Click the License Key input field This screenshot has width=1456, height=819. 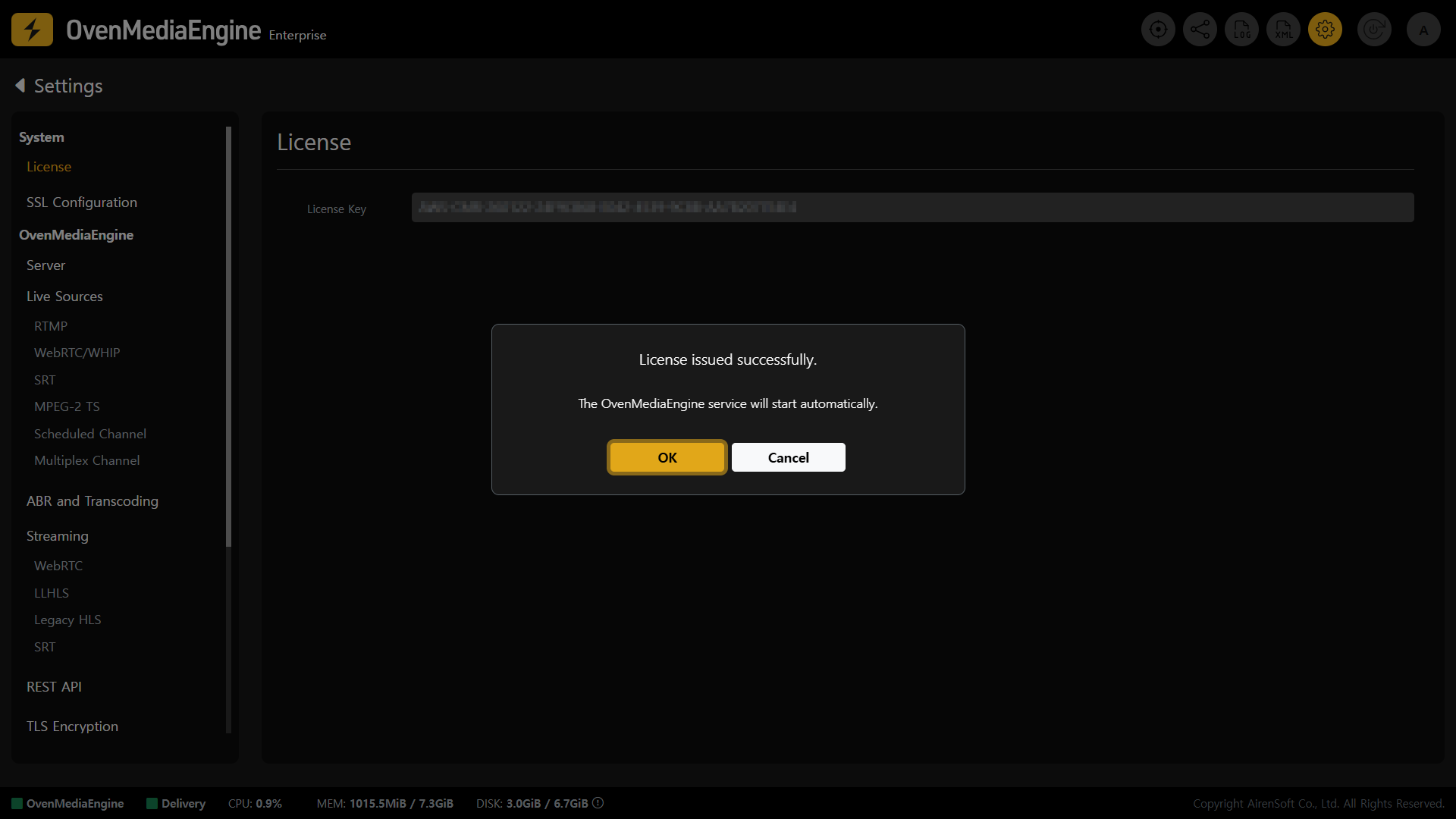pyautogui.click(x=912, y=207)
